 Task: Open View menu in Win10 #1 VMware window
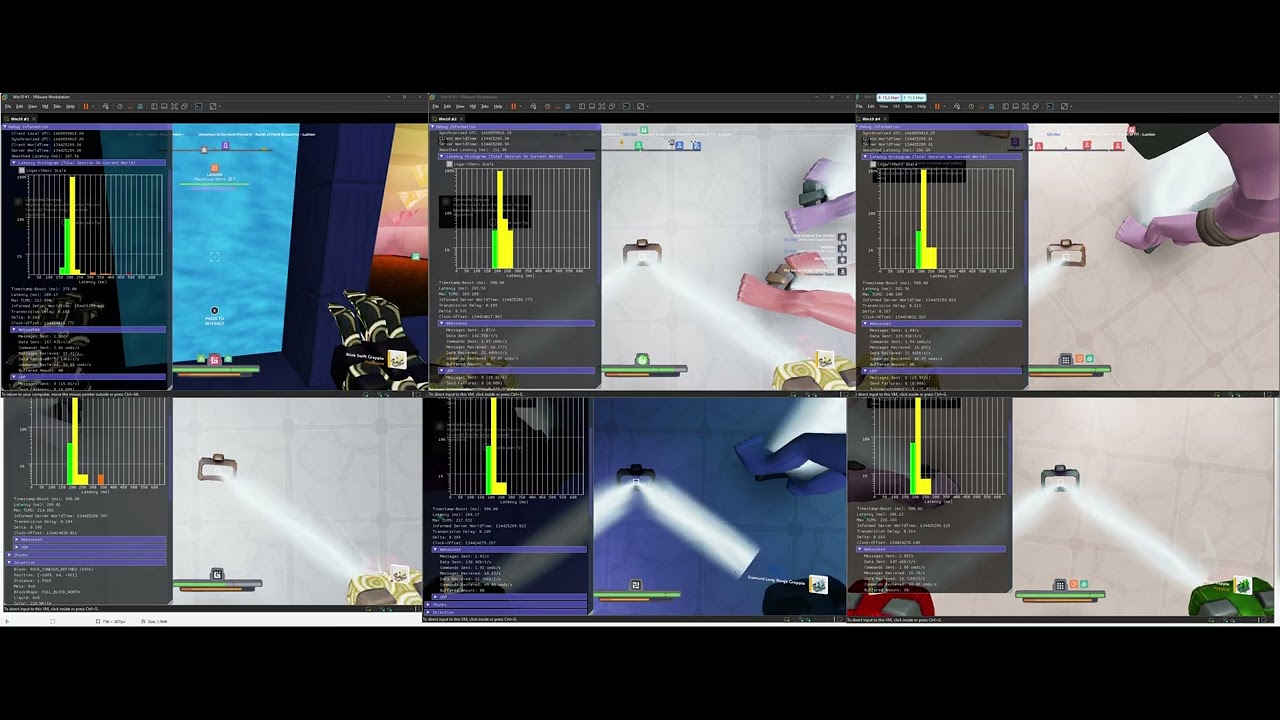click(x=32, y=106)
